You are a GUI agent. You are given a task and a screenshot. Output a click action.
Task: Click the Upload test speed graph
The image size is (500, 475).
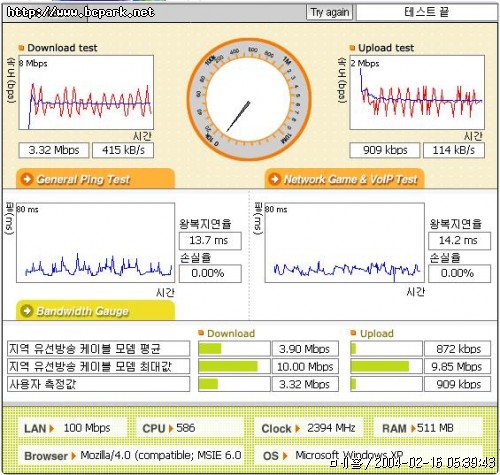[417, 92]
